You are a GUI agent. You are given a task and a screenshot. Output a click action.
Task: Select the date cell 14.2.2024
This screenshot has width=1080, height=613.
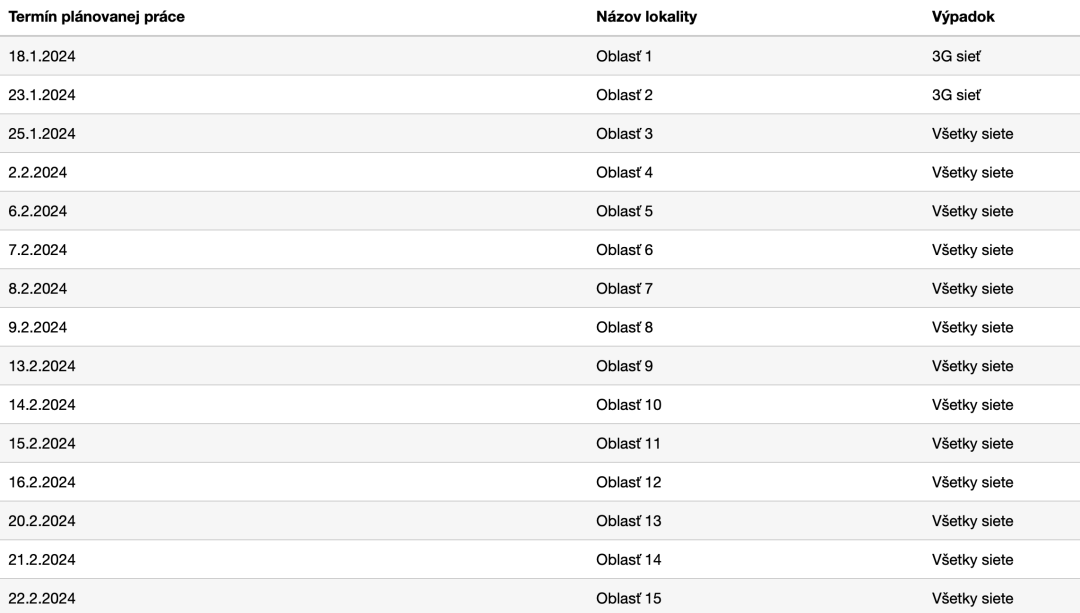pos(42,404)
